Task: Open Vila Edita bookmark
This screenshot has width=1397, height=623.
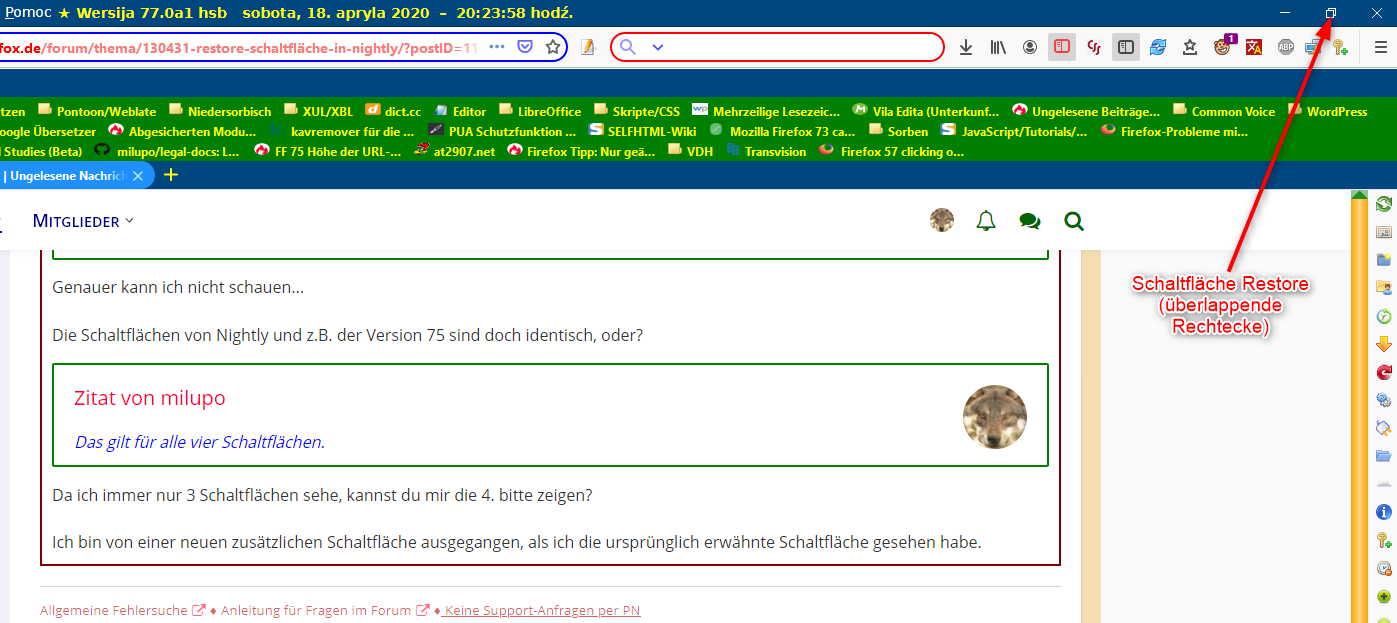Action: click(925, 111)
